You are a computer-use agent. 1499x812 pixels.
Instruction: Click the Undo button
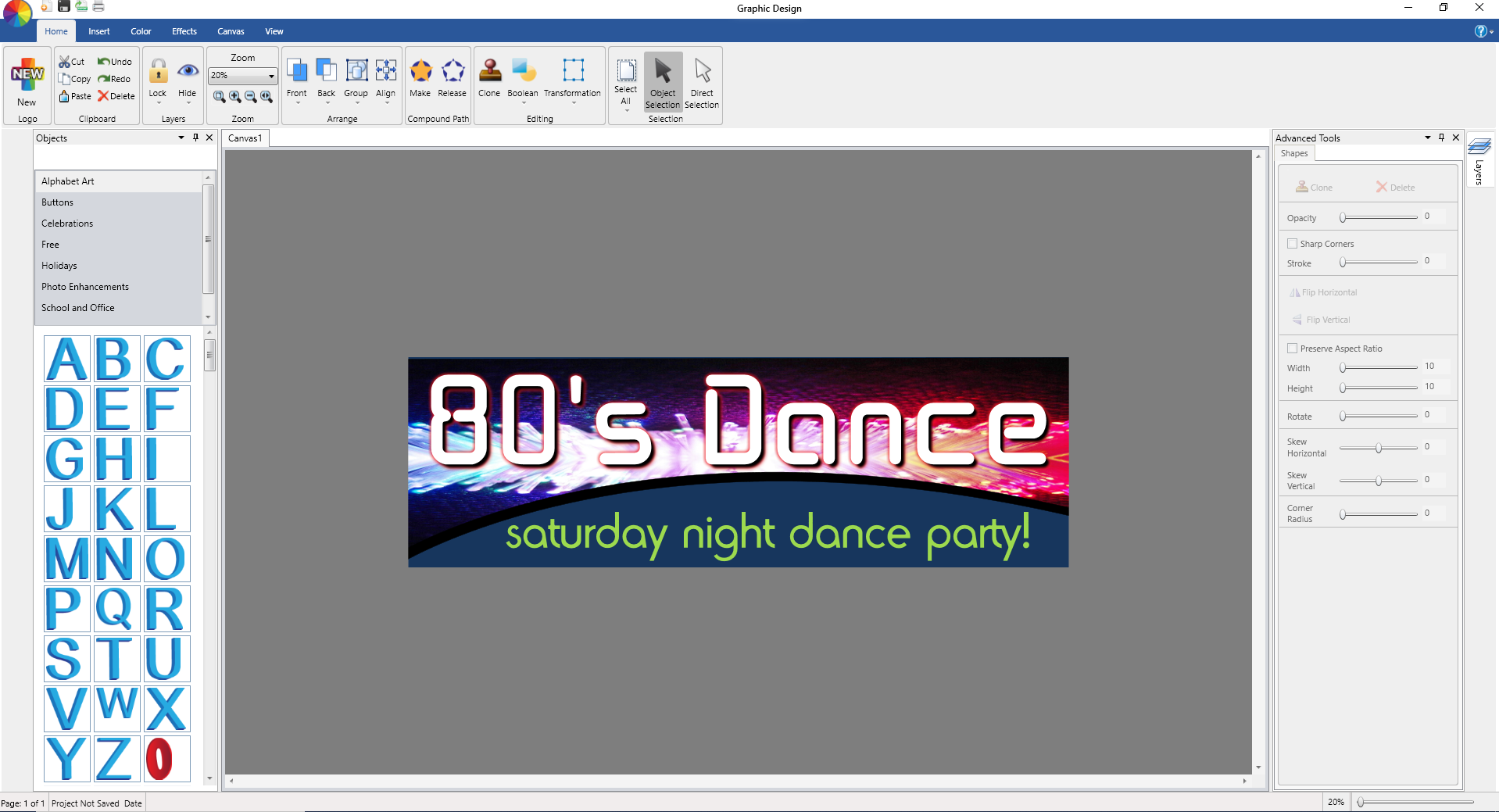(x=115, y=62)
